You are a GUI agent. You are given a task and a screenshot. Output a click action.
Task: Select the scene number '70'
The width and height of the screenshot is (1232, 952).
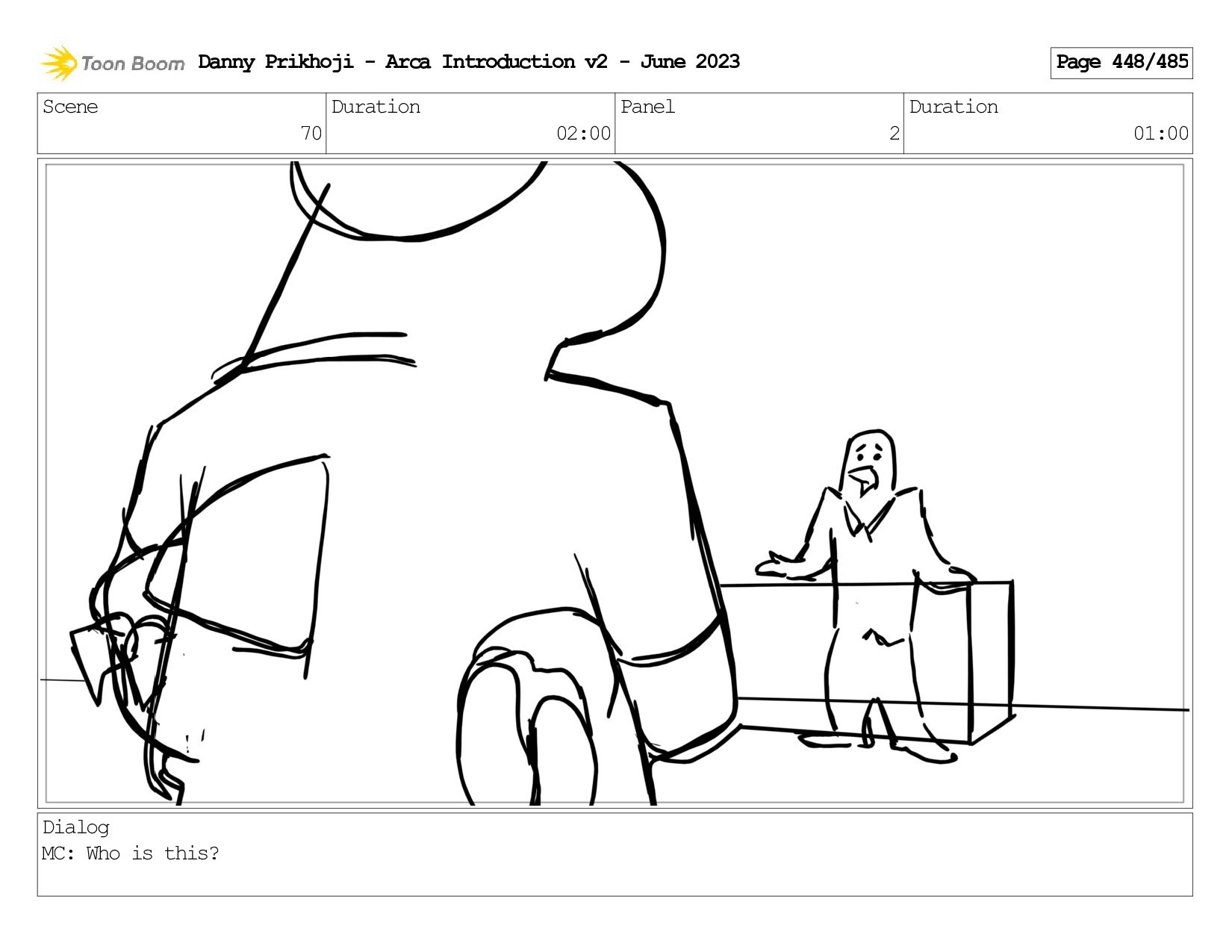(311, 134)
